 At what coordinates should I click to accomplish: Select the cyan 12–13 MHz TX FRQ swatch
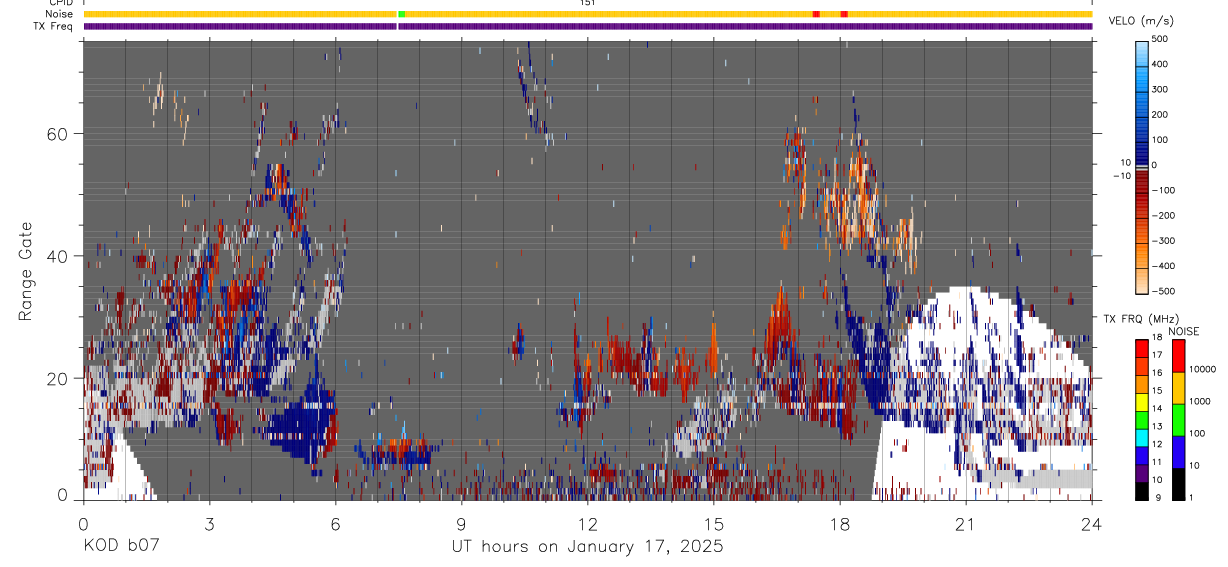(x=1141, y=437)
